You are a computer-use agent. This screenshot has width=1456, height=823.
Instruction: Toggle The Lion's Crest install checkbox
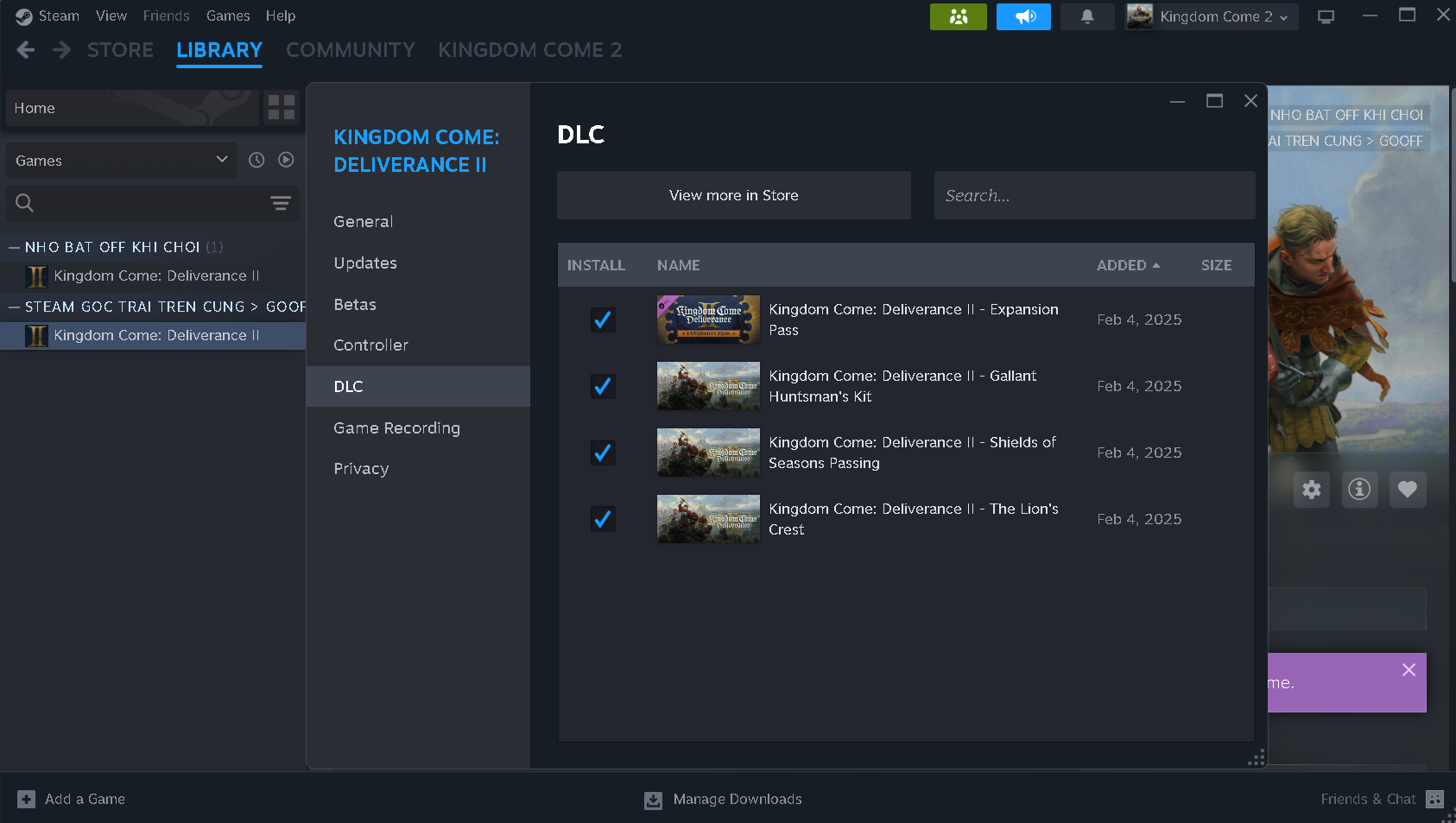tap(603, 519)
